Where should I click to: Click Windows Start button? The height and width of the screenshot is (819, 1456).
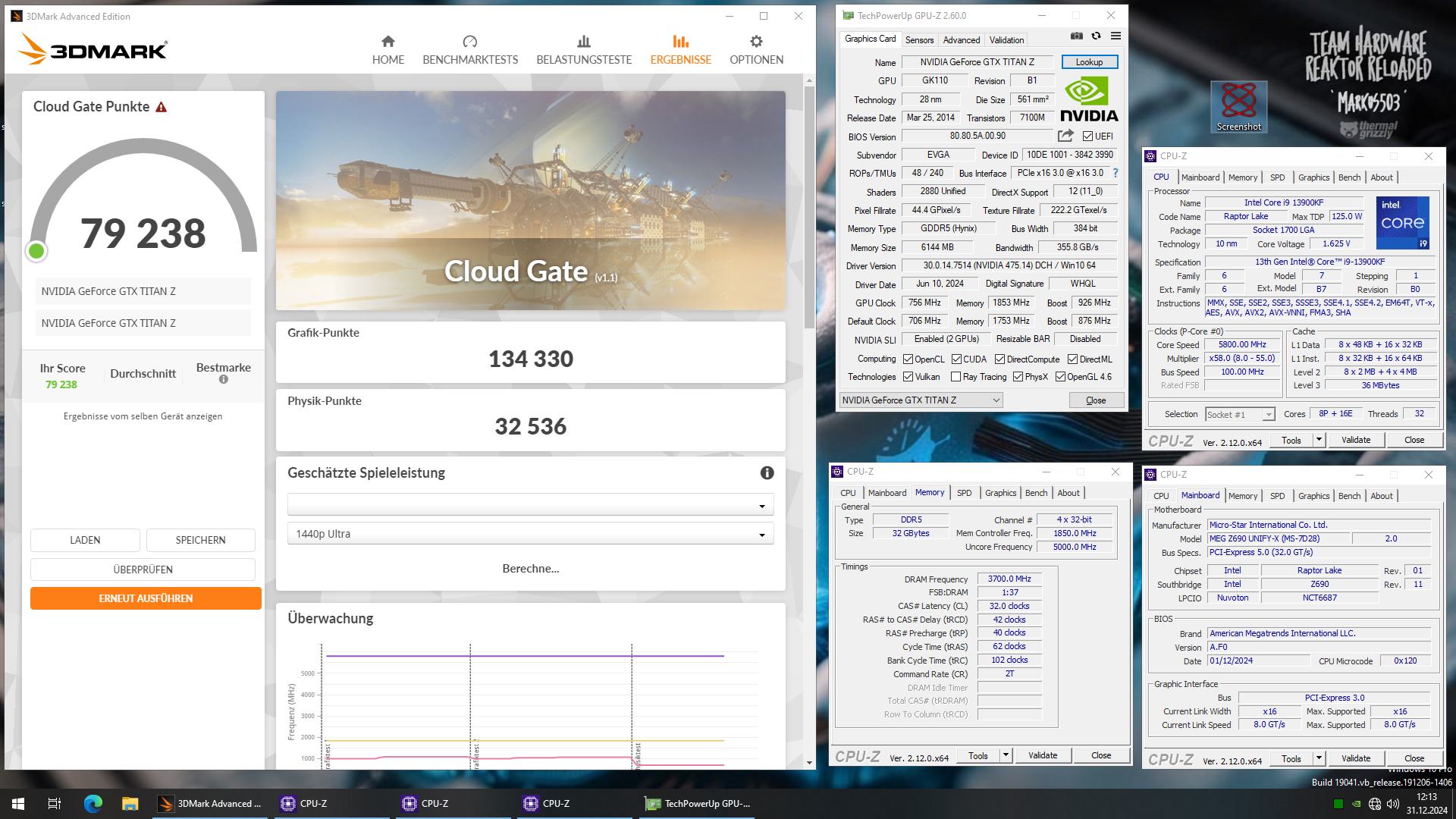[18, 804]
